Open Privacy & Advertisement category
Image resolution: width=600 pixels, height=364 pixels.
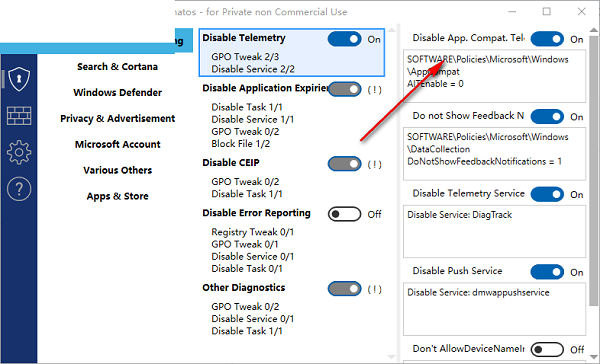coord(117,118)
